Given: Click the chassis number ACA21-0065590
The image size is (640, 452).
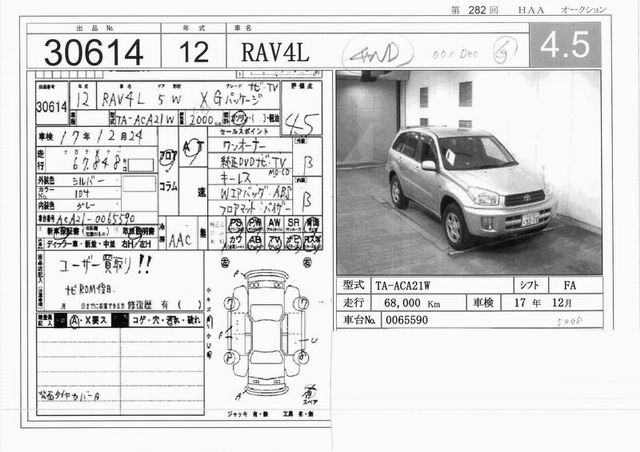Looking at the screenshot, I should tap(96, 219).
